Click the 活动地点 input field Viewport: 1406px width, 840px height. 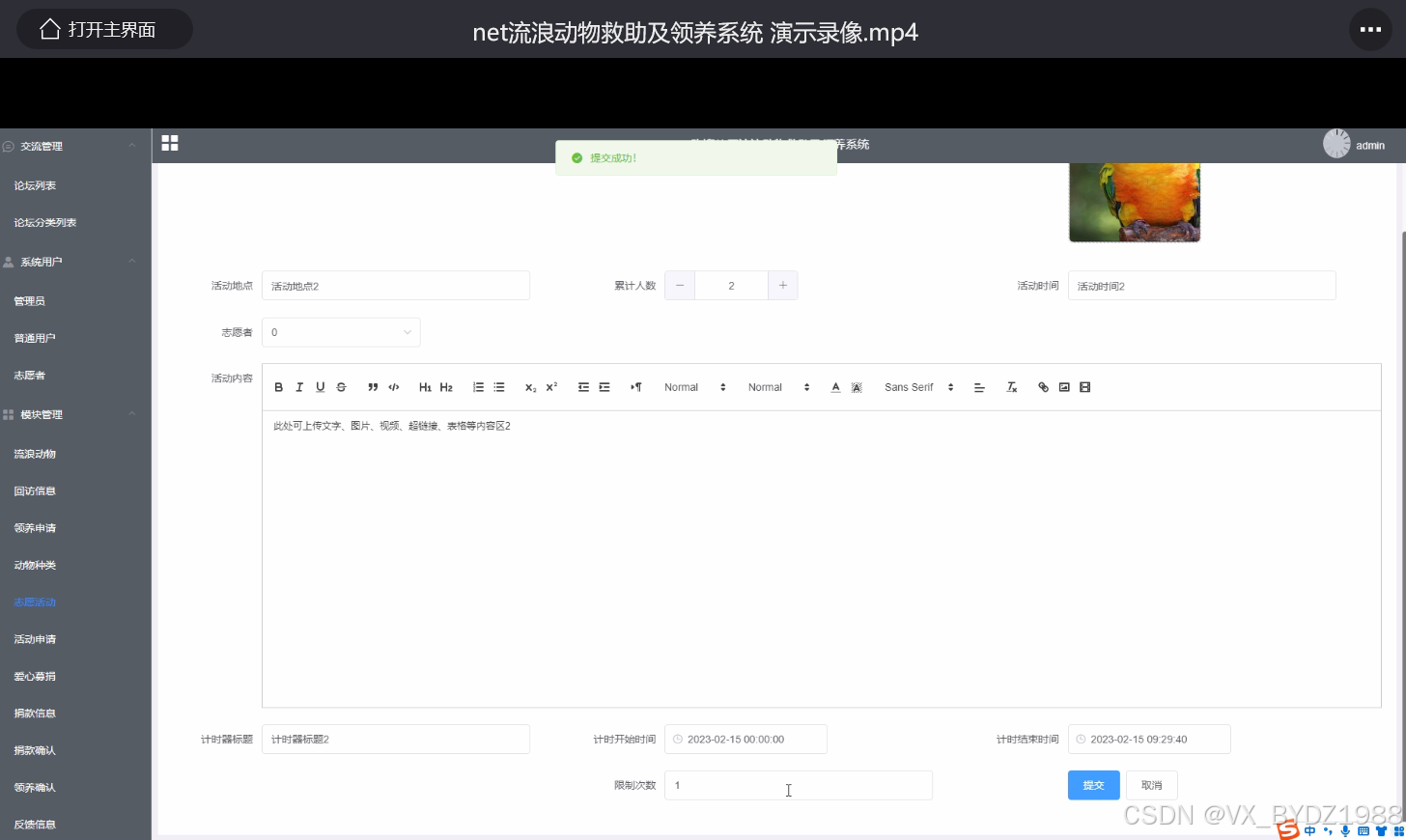(396, 286)
